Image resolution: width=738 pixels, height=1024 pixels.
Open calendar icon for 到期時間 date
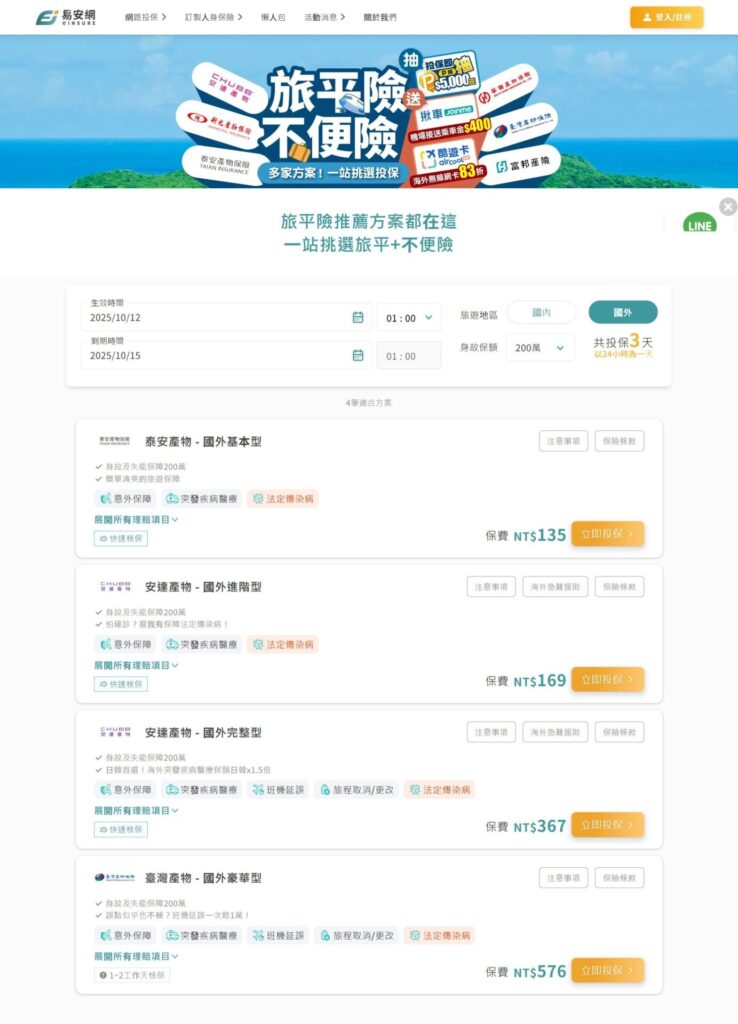tap(358, 355)
